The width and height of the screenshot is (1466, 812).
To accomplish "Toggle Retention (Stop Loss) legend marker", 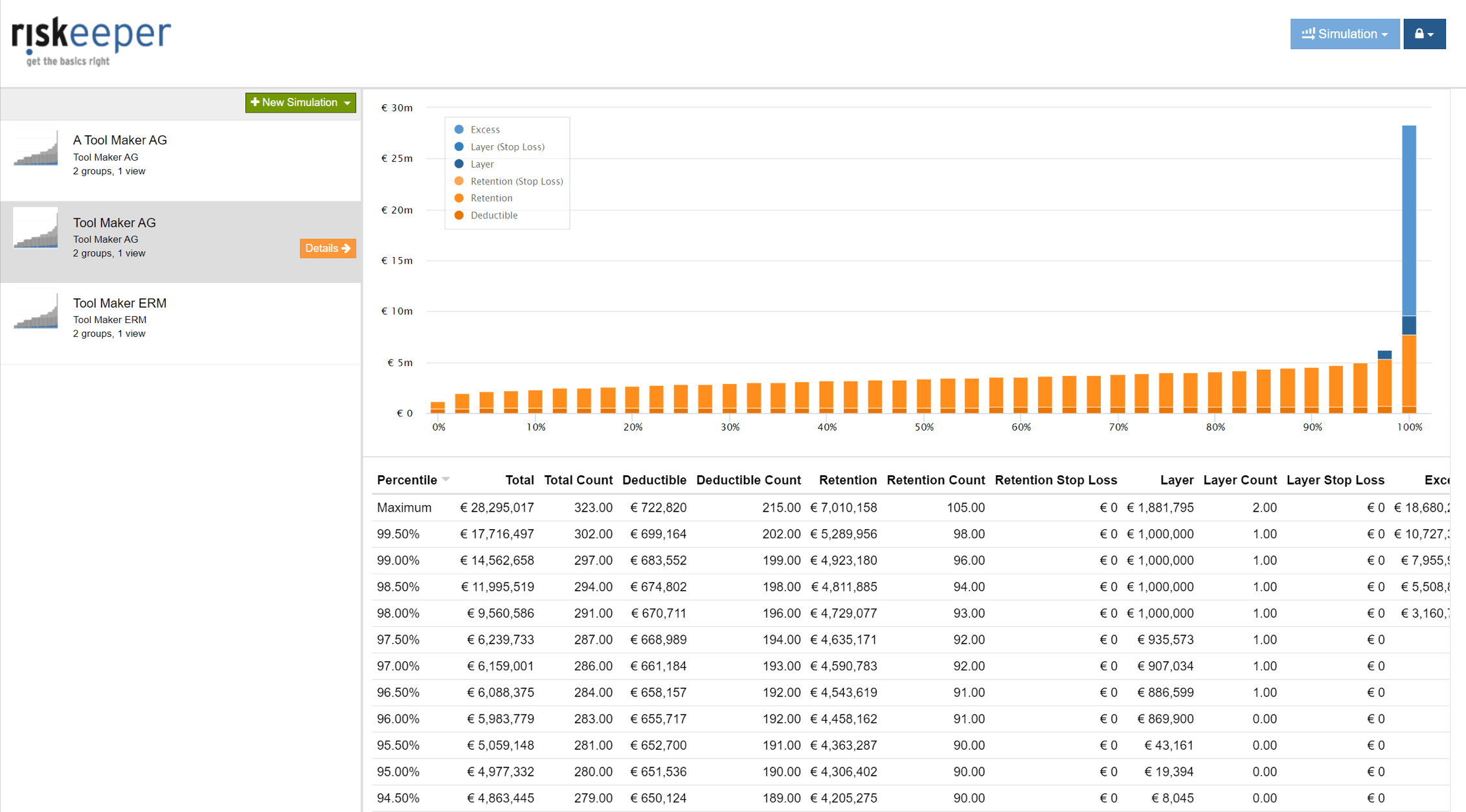I will click(459, 181).
